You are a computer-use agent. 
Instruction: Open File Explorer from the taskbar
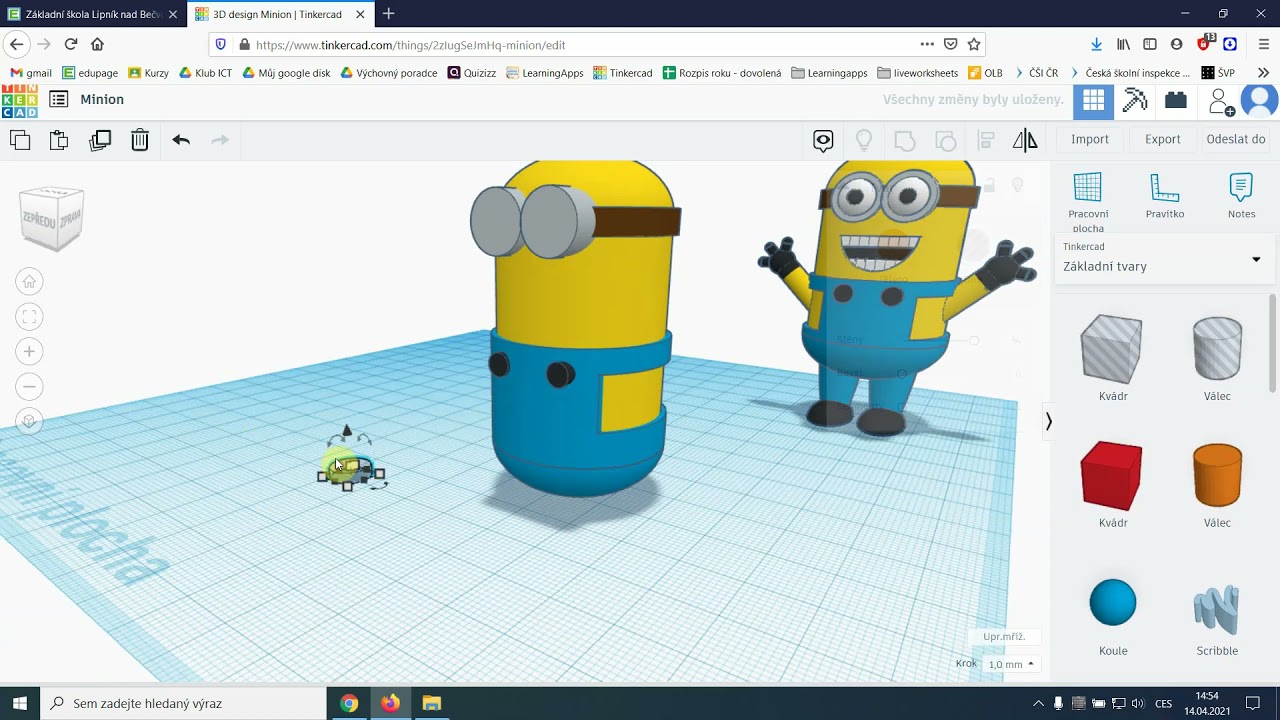tap(431, 703)
